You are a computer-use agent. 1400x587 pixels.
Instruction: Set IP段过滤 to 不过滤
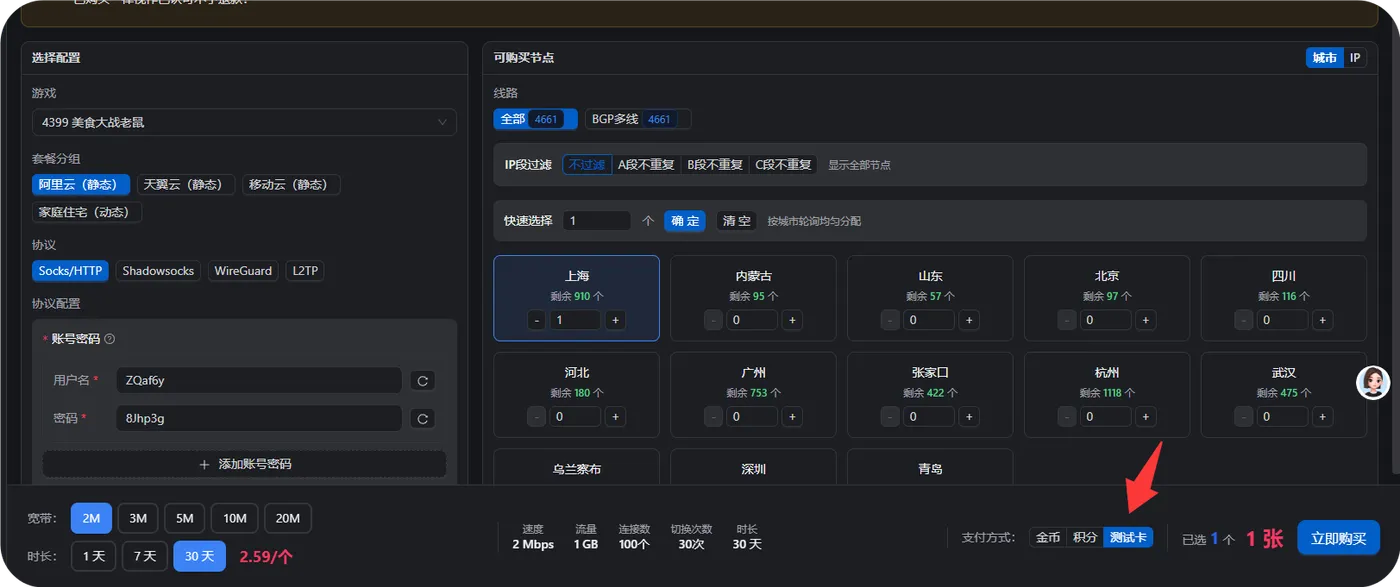(x=587, y=165)
